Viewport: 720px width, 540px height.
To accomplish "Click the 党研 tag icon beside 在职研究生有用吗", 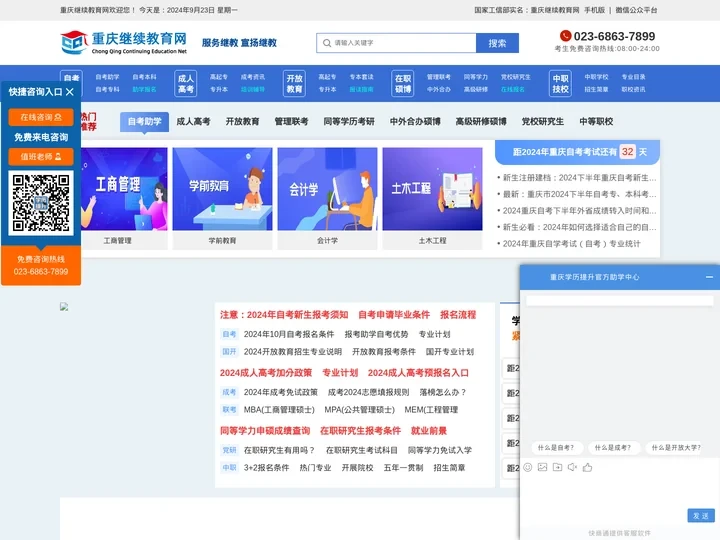I will [229, 450].
